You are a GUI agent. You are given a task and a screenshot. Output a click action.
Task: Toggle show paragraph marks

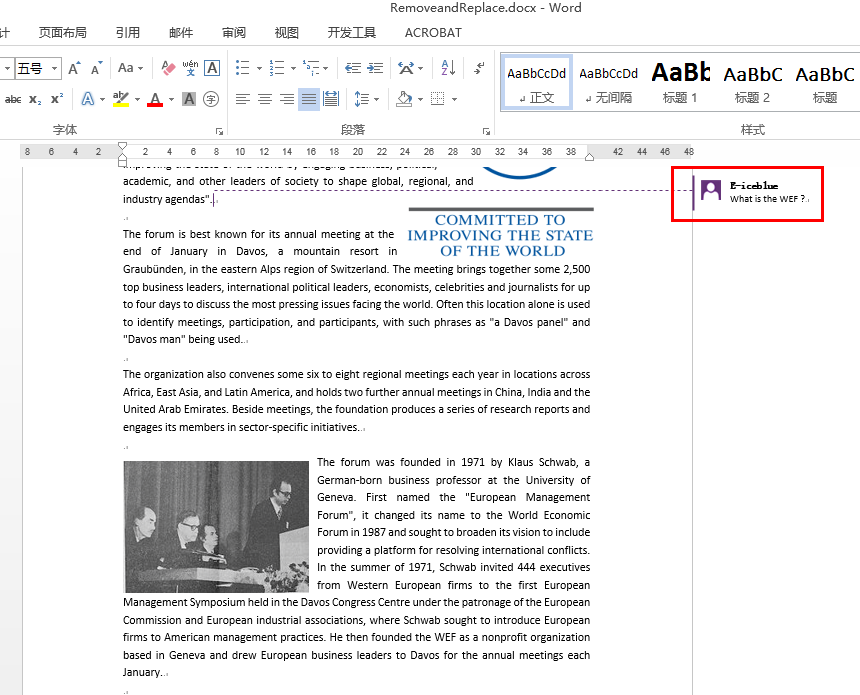pos(479,68)
